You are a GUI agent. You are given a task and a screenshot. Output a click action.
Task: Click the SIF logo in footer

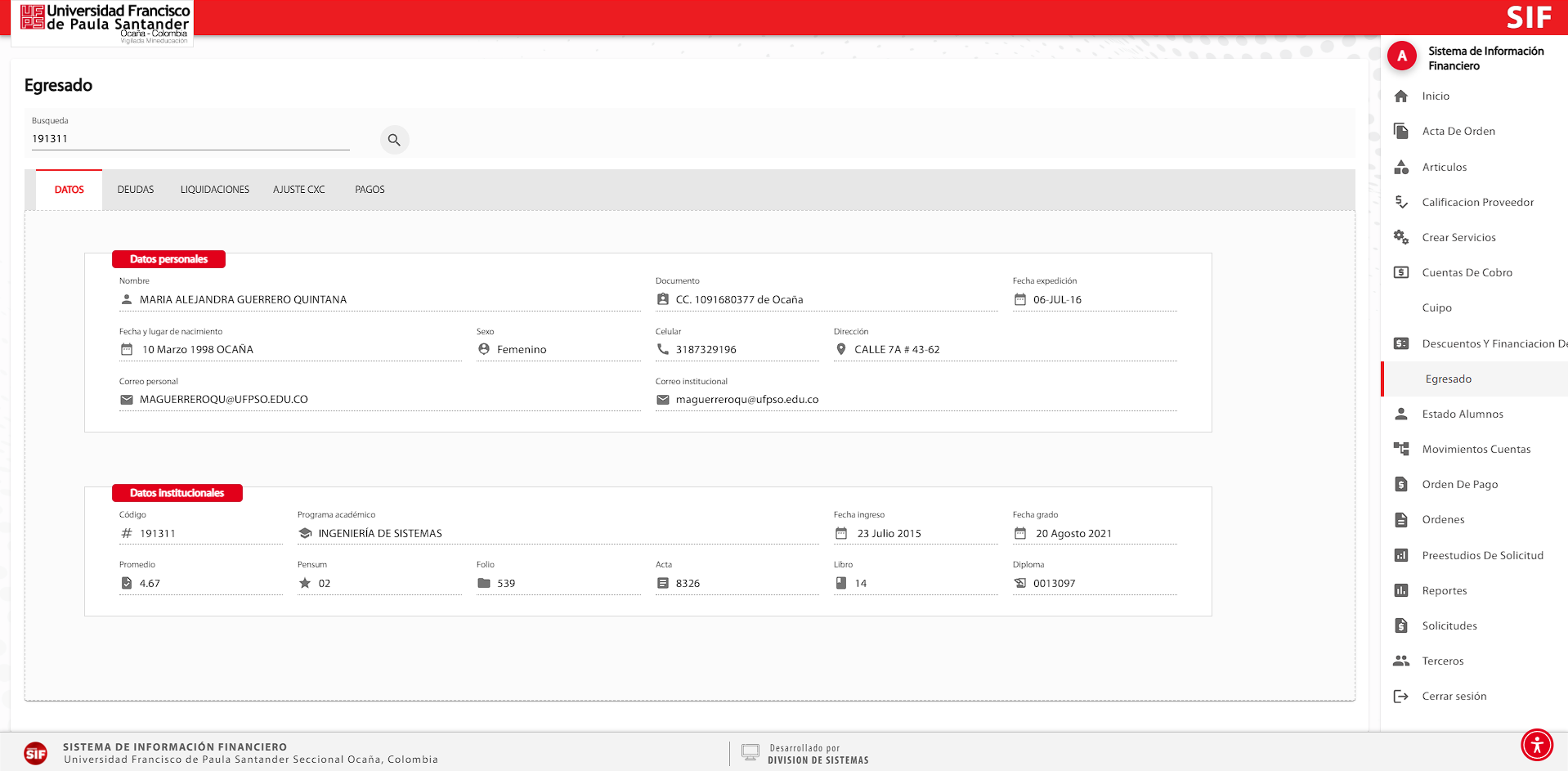click(36, 753)
